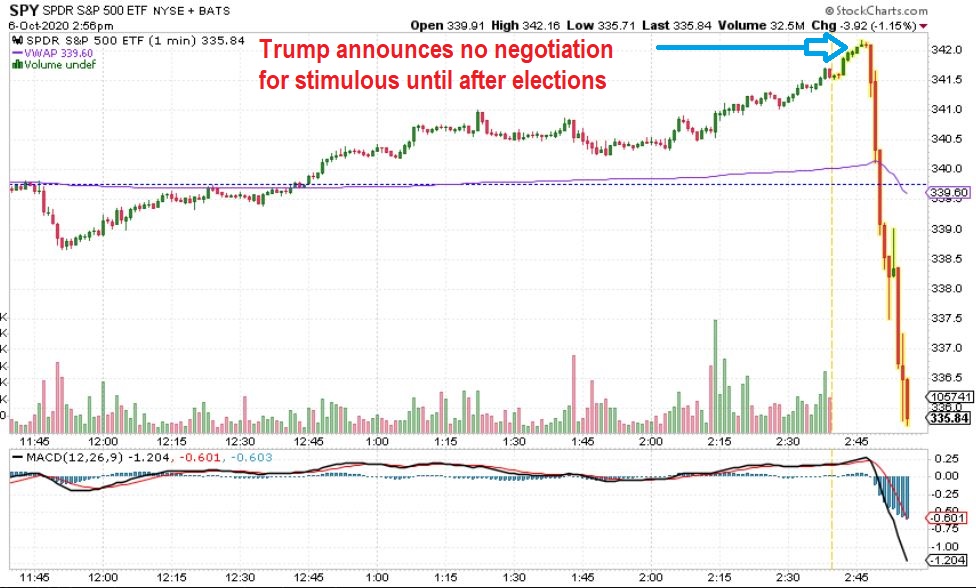Click the 'VWAP 339.60' legend entry
Image resolution: width=976 pixels, height=588 pixels.
pos(59,53)
